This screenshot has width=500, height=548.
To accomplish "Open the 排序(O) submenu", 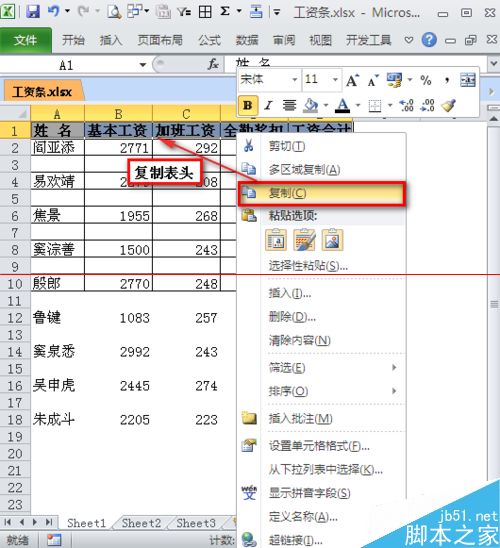I will pyautogui.click(x=332, y=391).
